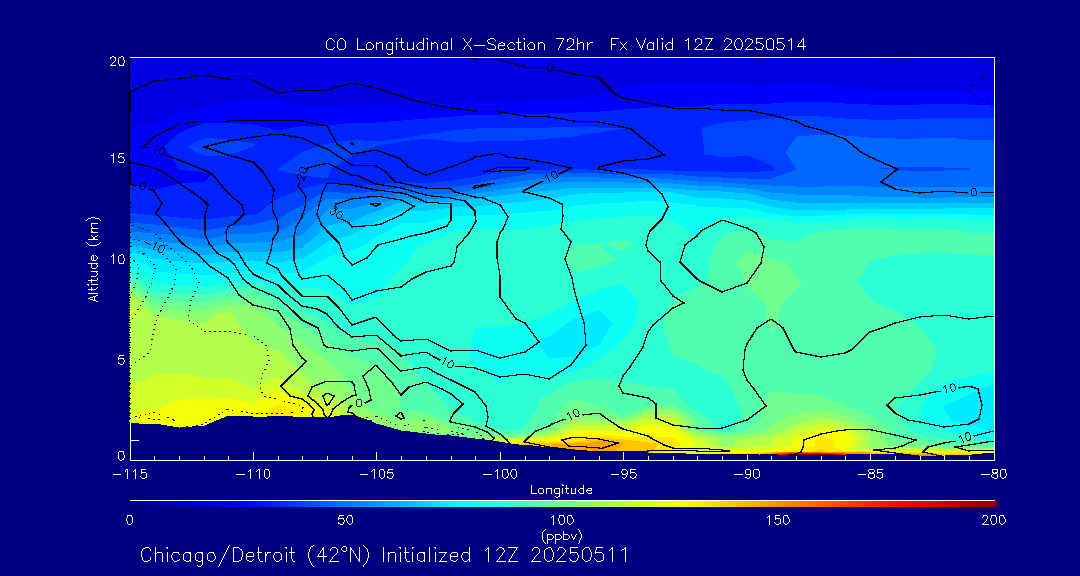Click the contour label '20'
This screenshot has height=576, width=1080.
304,174
